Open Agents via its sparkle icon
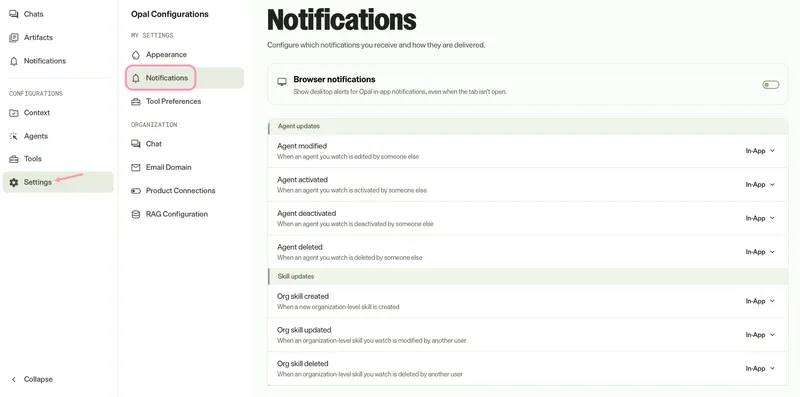800x397 pixels. (14, 136)
